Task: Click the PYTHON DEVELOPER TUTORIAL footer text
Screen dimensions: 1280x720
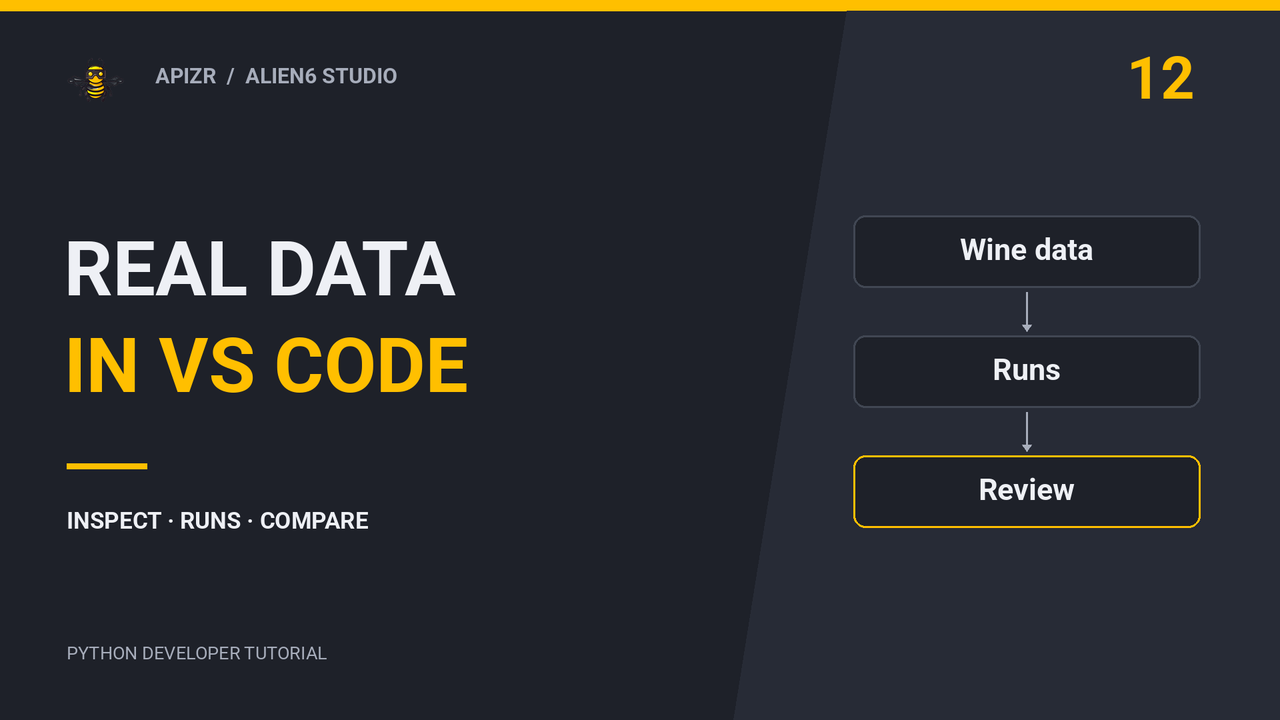Action: (x=196, y=653)
